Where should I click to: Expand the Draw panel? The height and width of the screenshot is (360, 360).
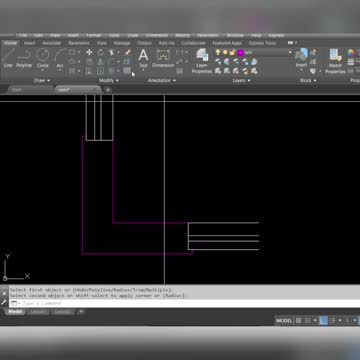click(x=42, y=80)
